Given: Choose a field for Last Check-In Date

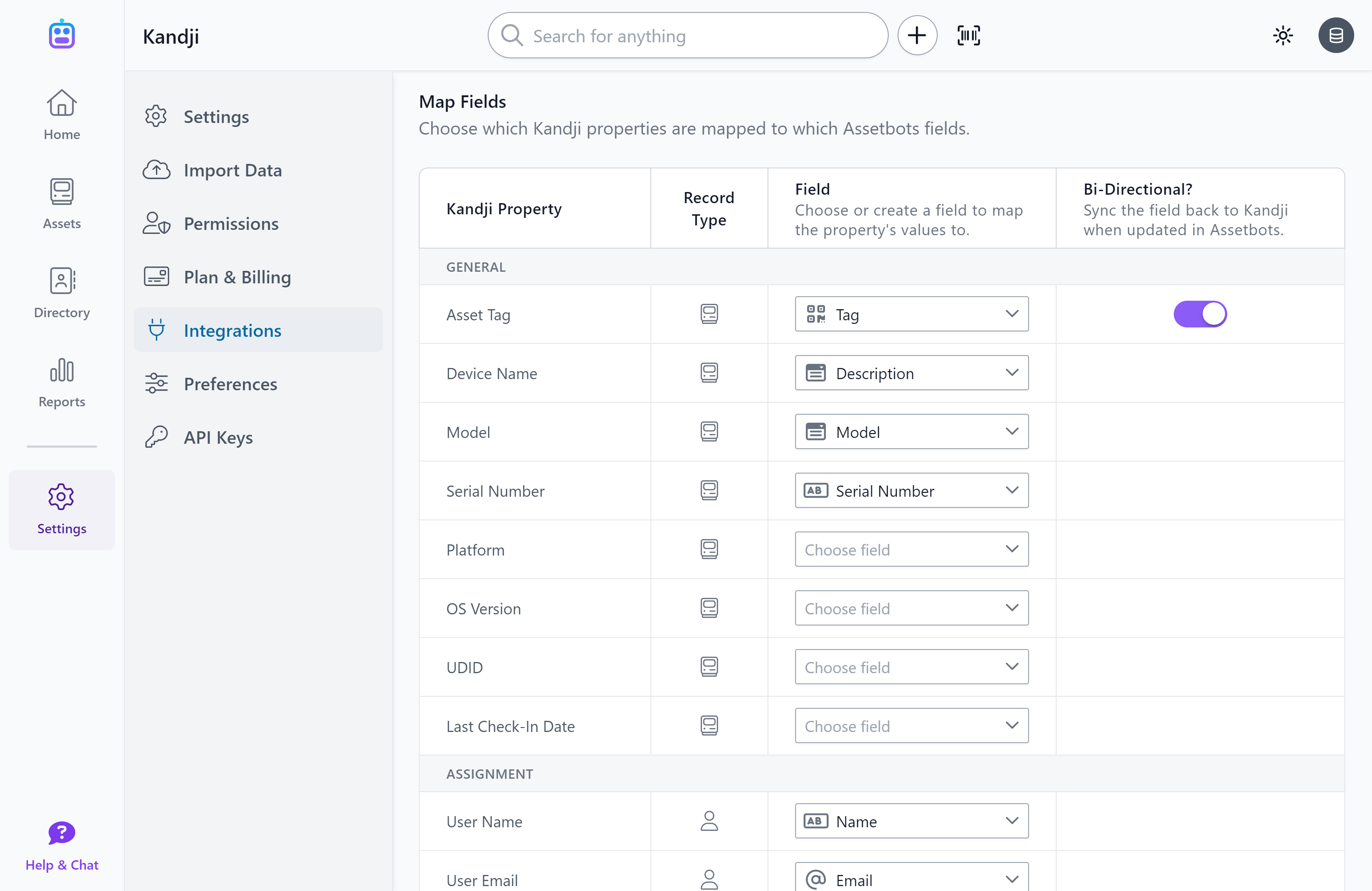Looking at the screenshot, I should click(x=911, y=726).
